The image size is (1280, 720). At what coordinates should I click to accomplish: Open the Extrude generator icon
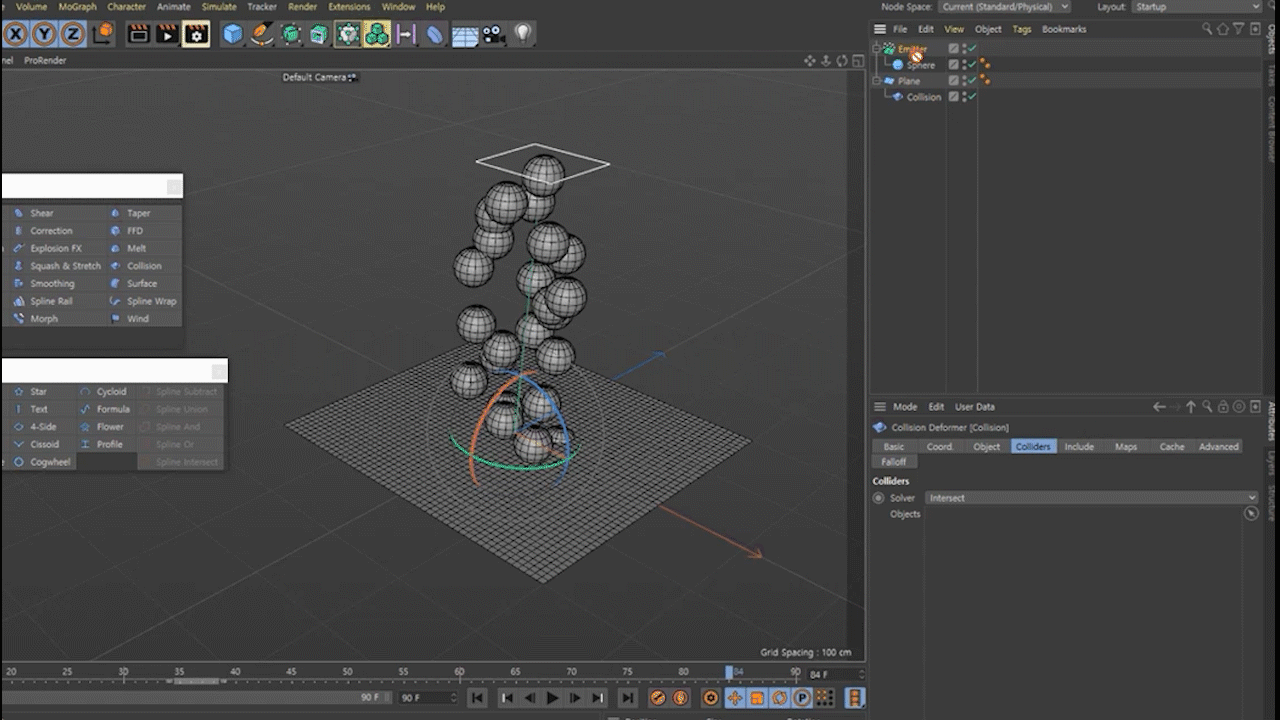319,35
